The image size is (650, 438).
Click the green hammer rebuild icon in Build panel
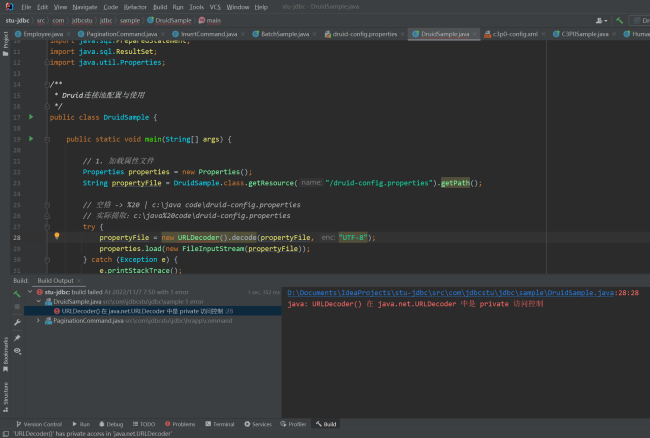18,291
